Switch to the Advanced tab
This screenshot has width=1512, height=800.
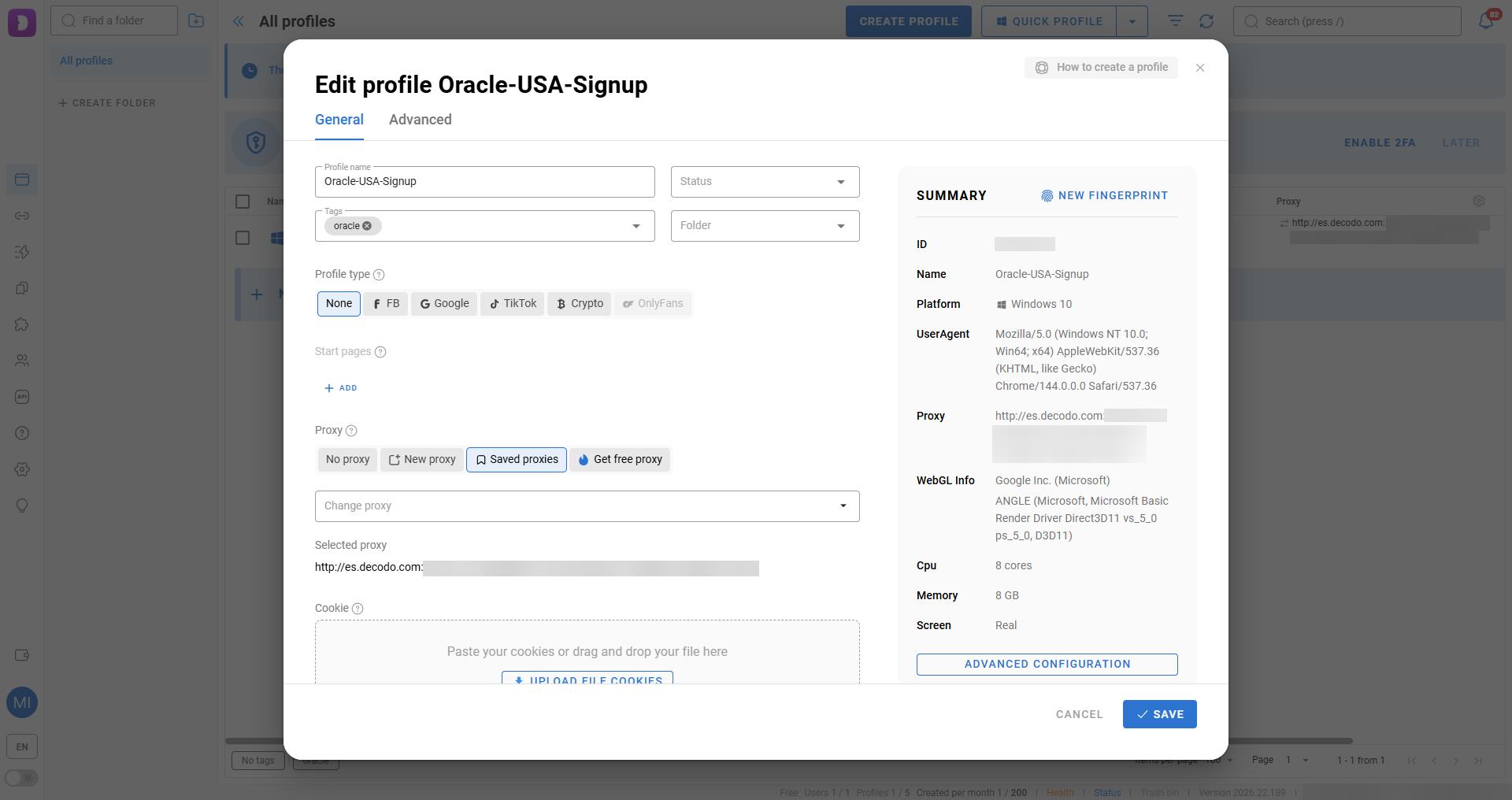(420, 120)
